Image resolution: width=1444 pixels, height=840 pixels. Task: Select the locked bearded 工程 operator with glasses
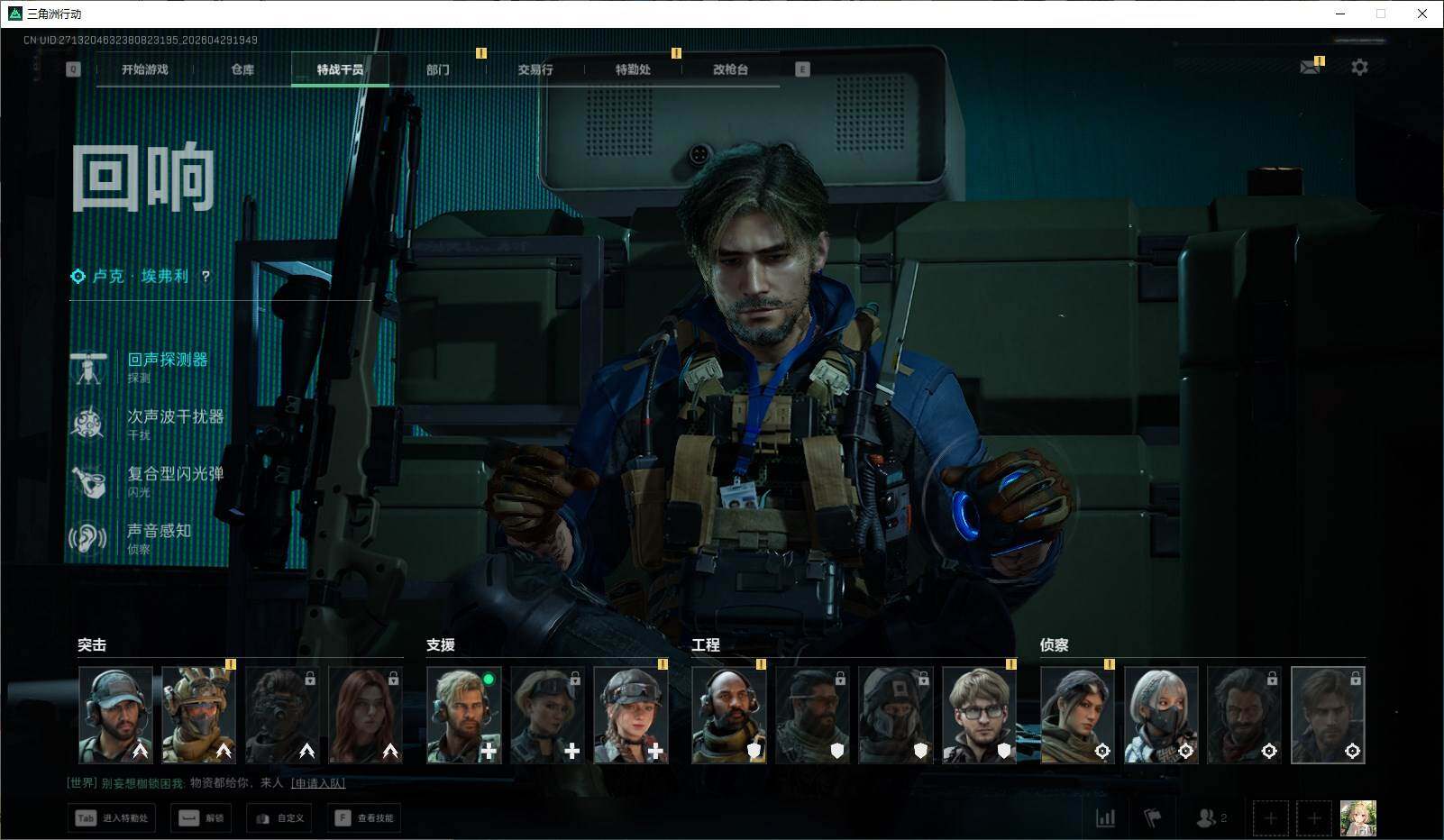point(812,715)
